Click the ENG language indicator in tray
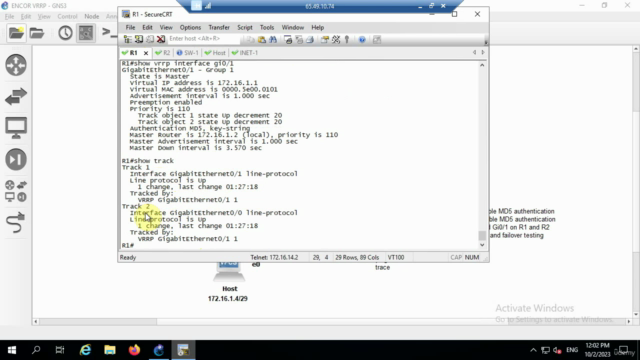The width and height of the screenshot is (640, 360). [x=572, y=350]
